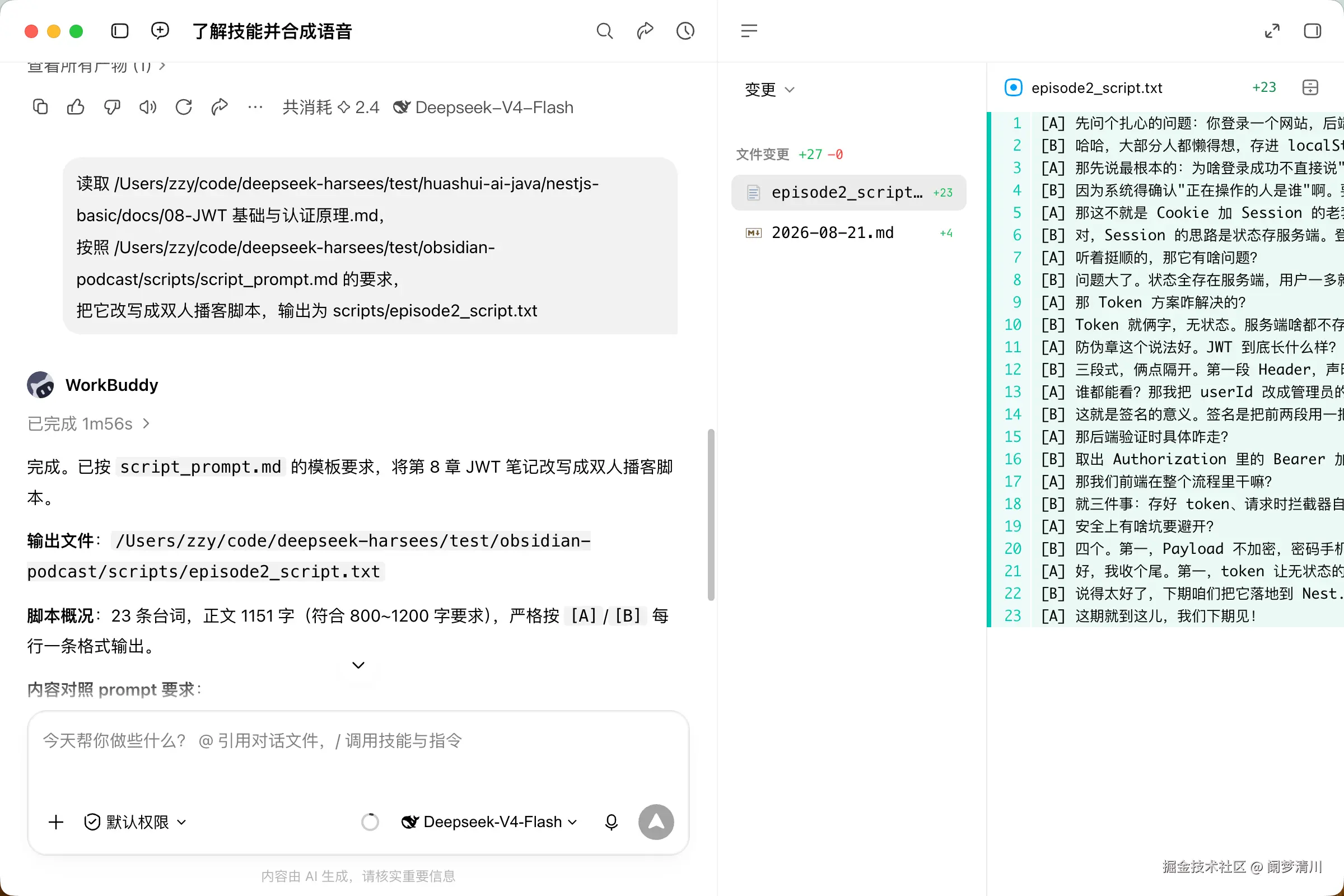Click the user prompt message bubble
Viewport: 1344px width, 896px height.
pyautogui.click(x=370, y=246)
